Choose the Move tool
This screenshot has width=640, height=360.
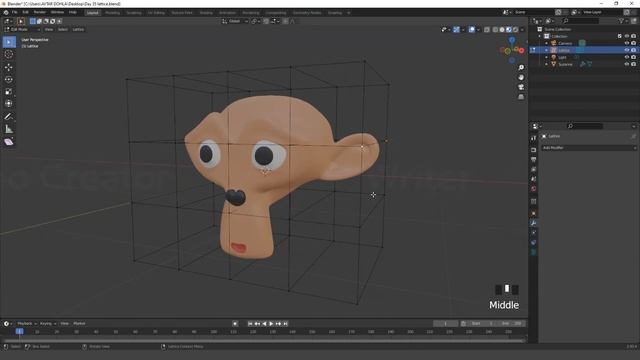tap(9, 67)
